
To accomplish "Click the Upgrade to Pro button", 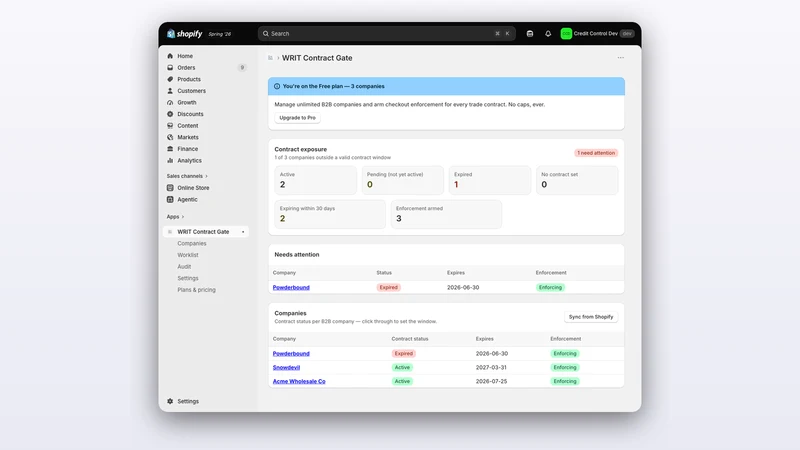I will (x=297, y=118).
